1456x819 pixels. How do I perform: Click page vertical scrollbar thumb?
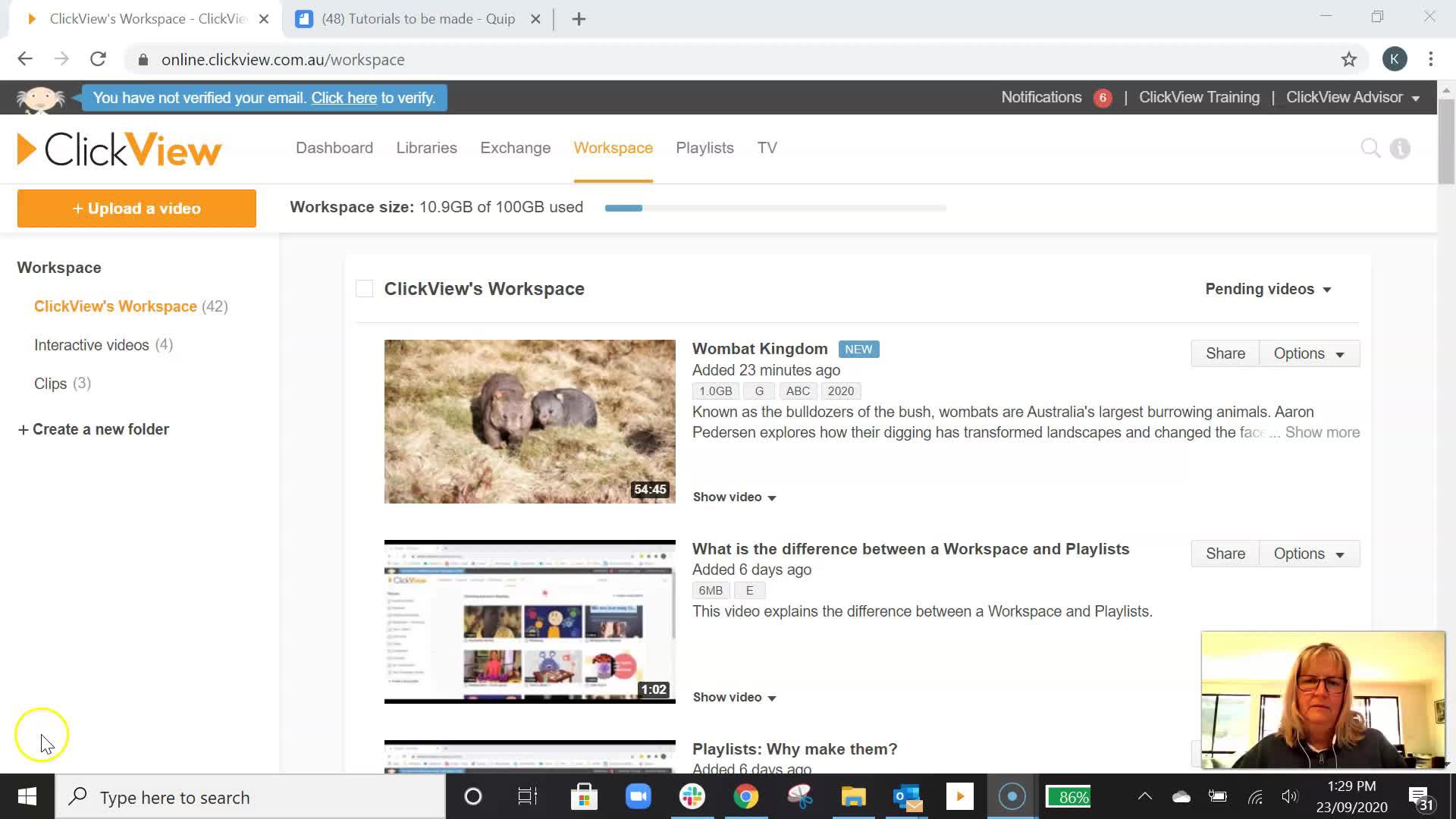(1446, 140)
